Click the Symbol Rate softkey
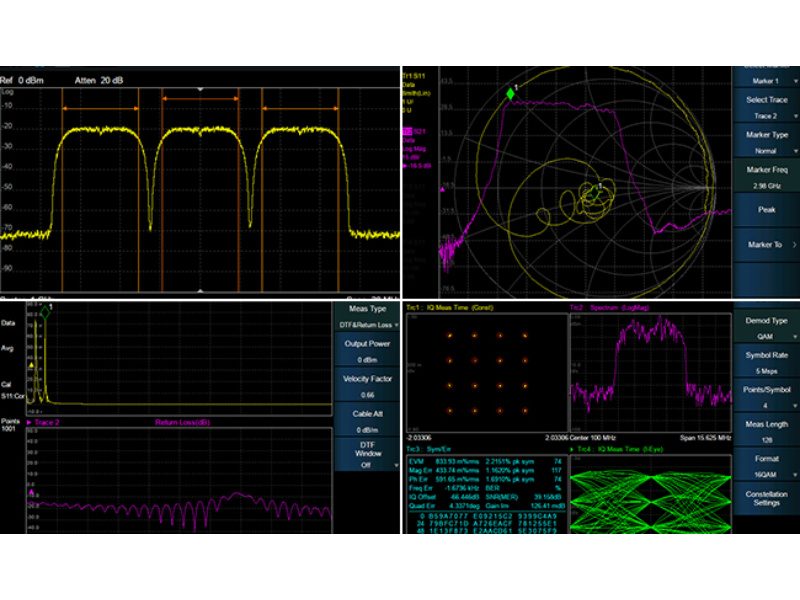This screenshot has width=800, height=600. pos(766,362)
